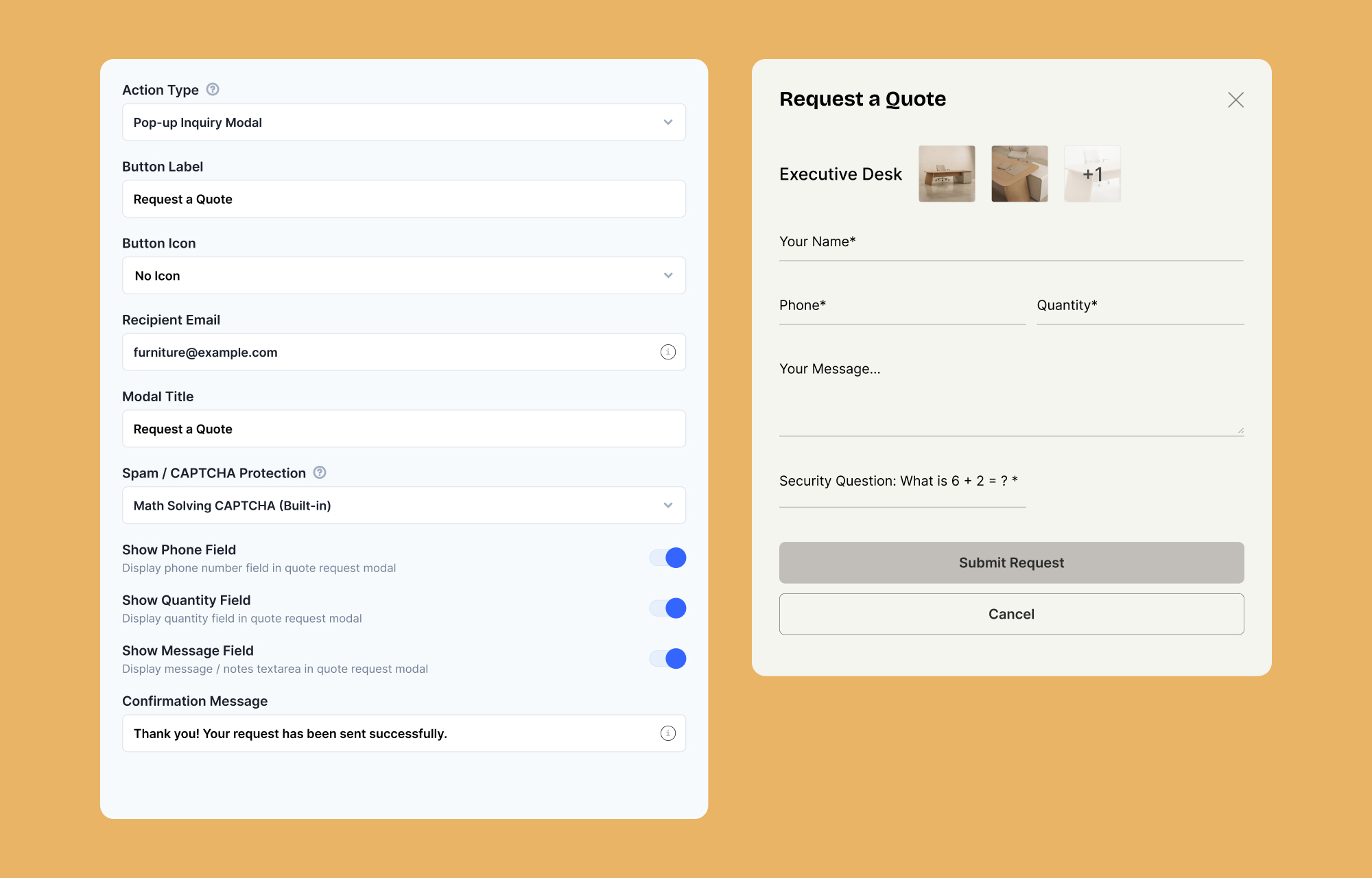The width and height of the screenshot is (1372, 878).
Task: Select the second Executive Desk thumbnail
Action: (1019, 174)
